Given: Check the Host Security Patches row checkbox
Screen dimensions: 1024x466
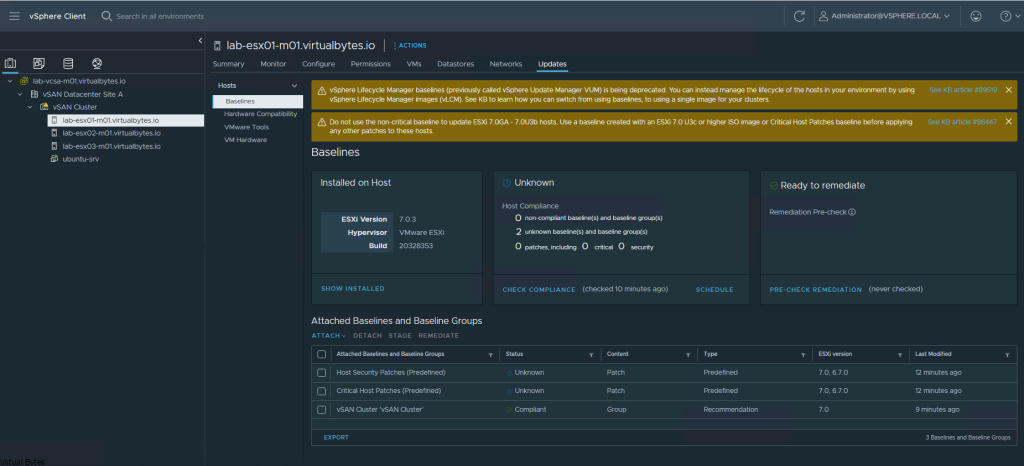Looking at the screenshot, I should (x=321, y=373).
